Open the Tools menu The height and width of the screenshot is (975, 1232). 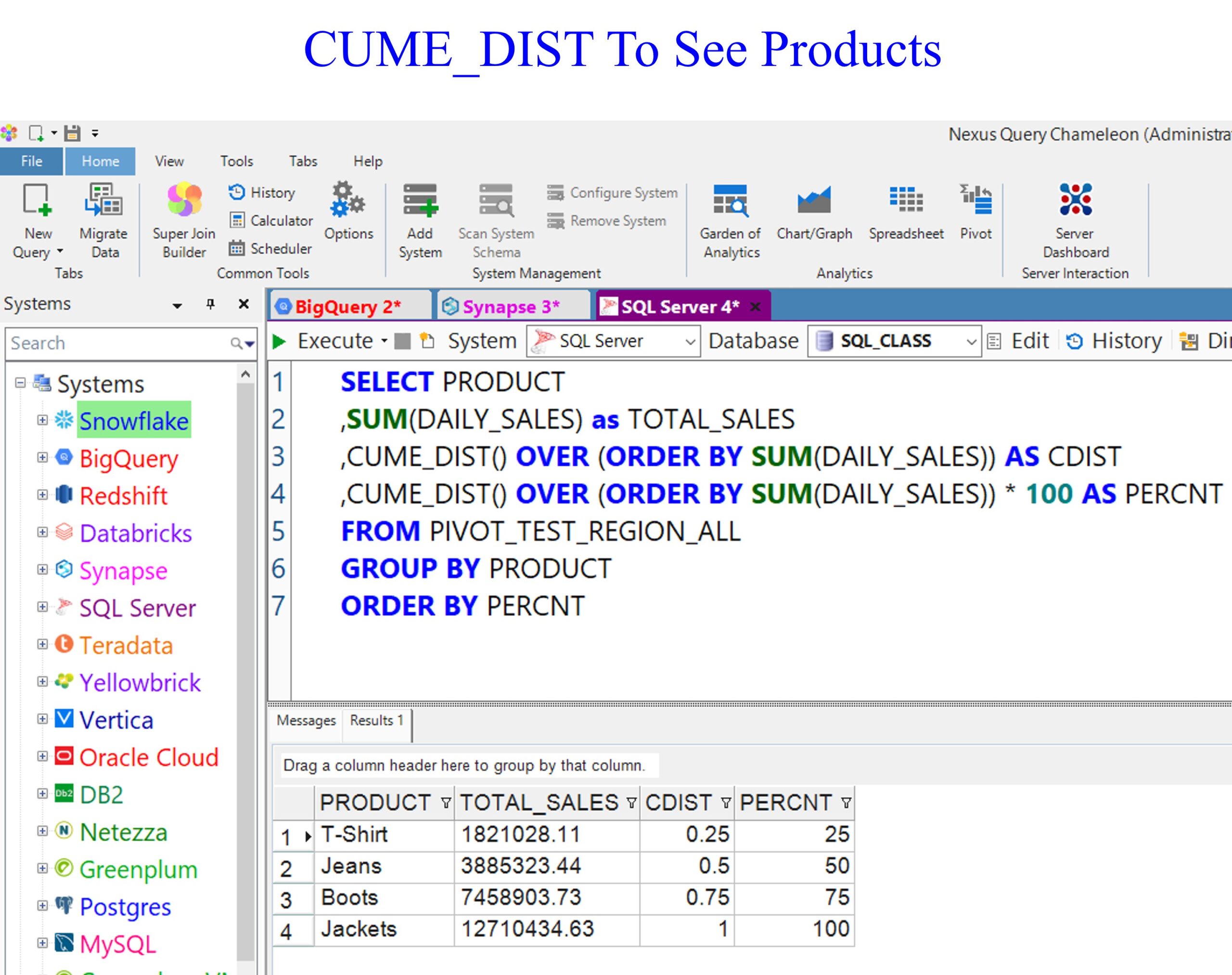[236, 162]
